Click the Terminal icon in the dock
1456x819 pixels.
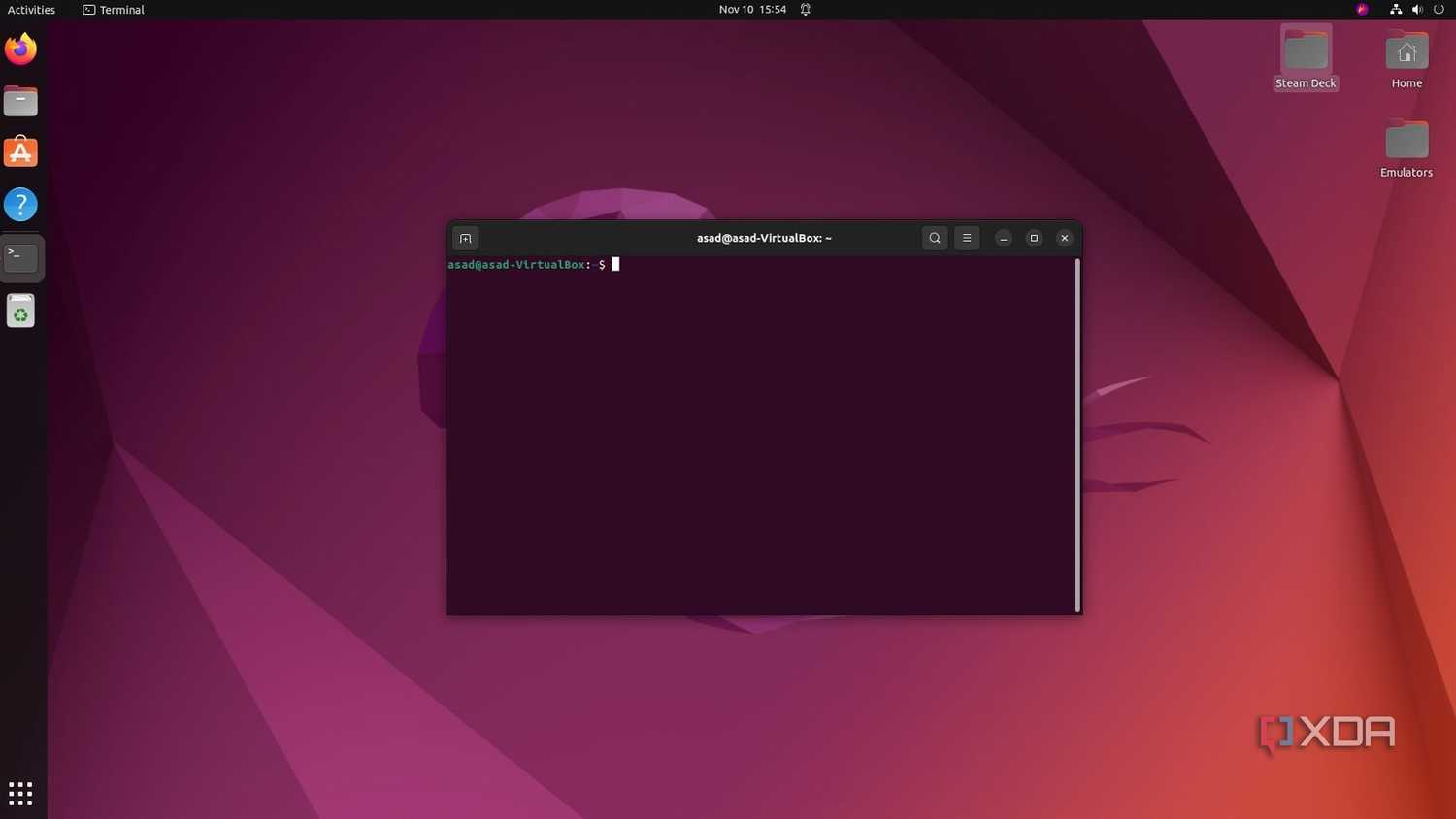tap(20, 258)
